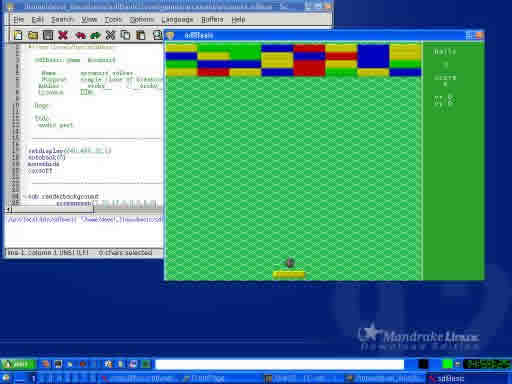Click the yellow paddle in the game
The width and height of the screenshot is (512, 384).
pos(289,275)
